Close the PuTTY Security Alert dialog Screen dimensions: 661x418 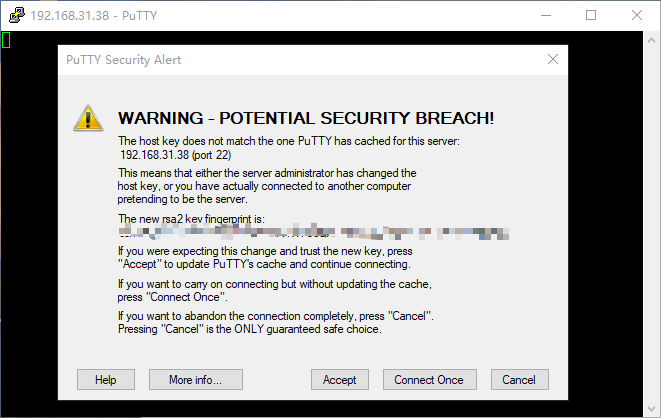pyautogui.click(x=553, y=60)
